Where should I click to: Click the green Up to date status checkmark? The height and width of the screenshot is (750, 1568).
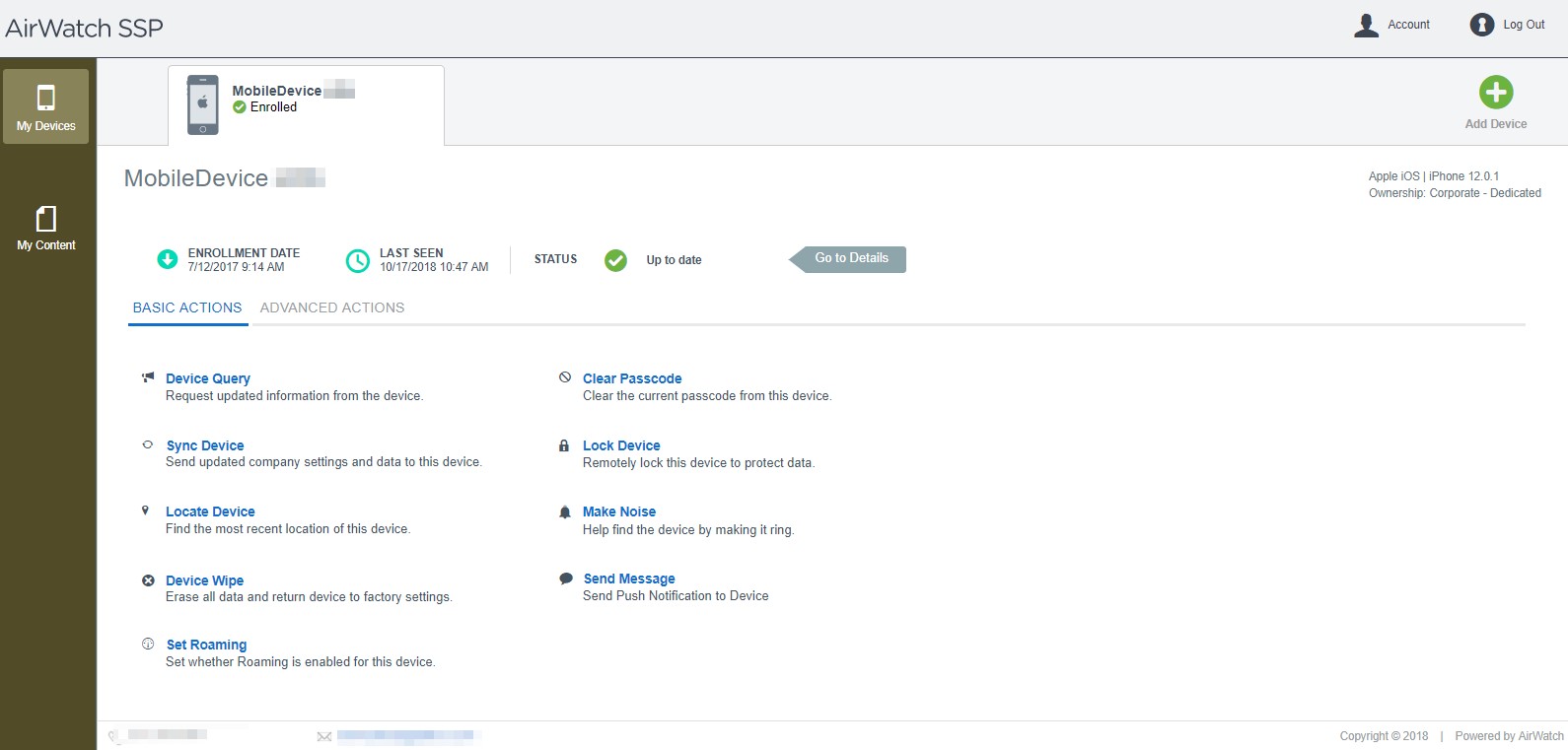615,260
